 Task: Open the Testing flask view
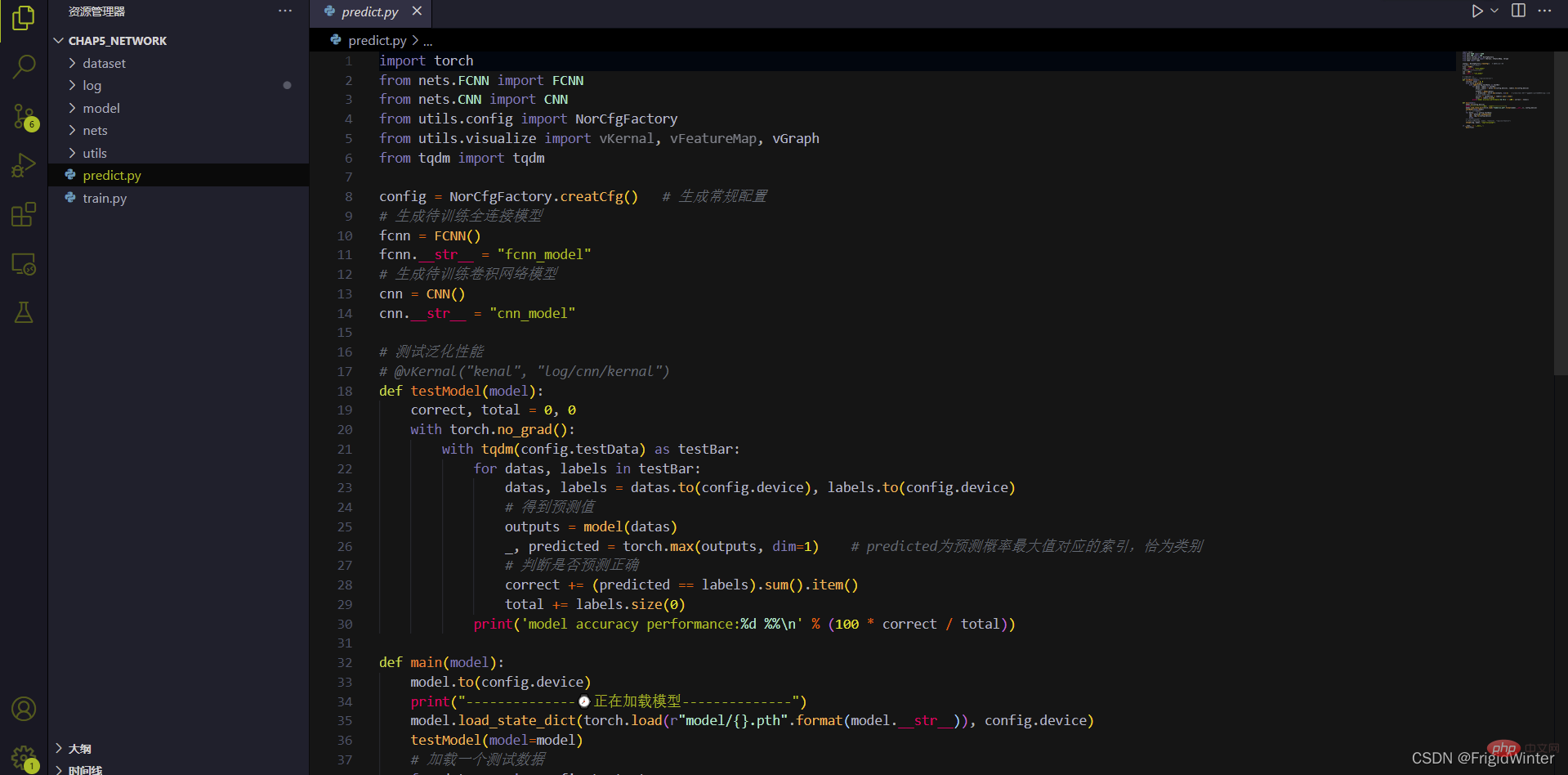(x=24, y=312)
